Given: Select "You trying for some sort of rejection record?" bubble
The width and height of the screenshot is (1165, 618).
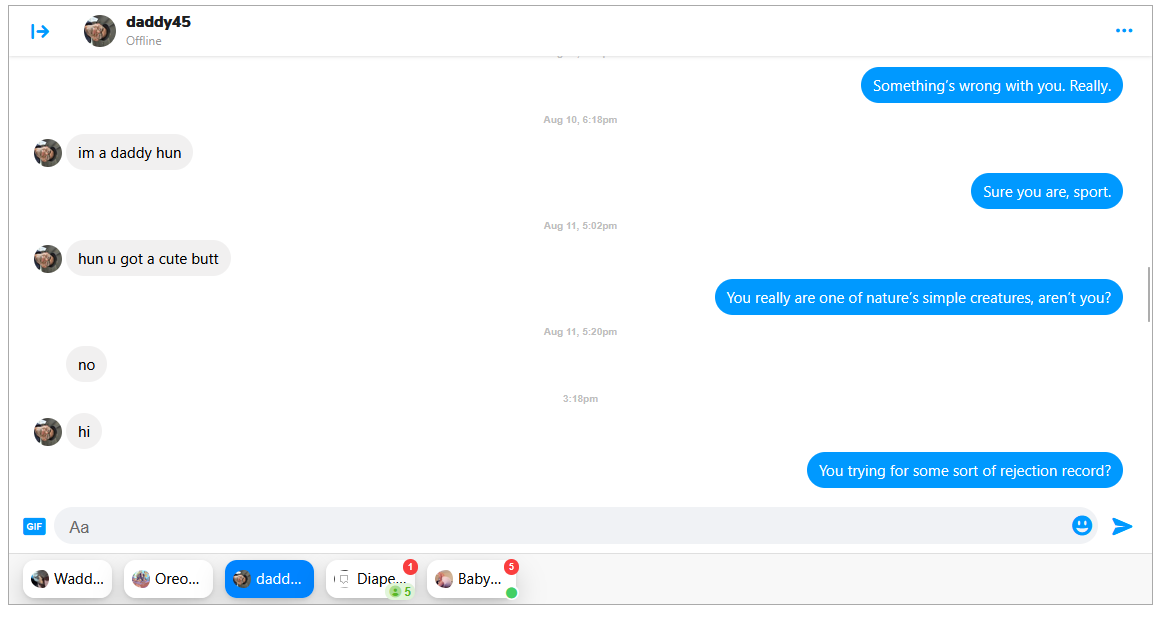Looking at the screenshot, I should pos(964,470).
